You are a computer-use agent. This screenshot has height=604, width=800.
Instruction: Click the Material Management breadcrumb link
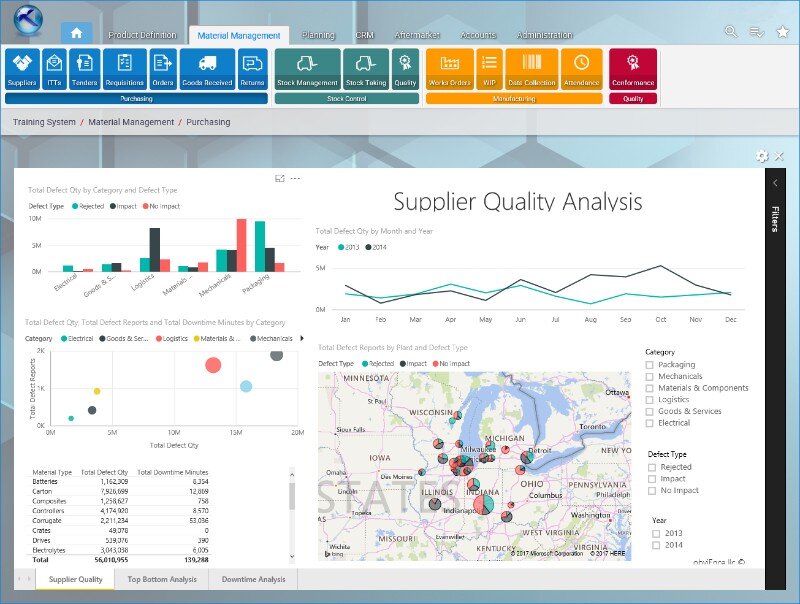pyautogui.click(x=129, y=122)
